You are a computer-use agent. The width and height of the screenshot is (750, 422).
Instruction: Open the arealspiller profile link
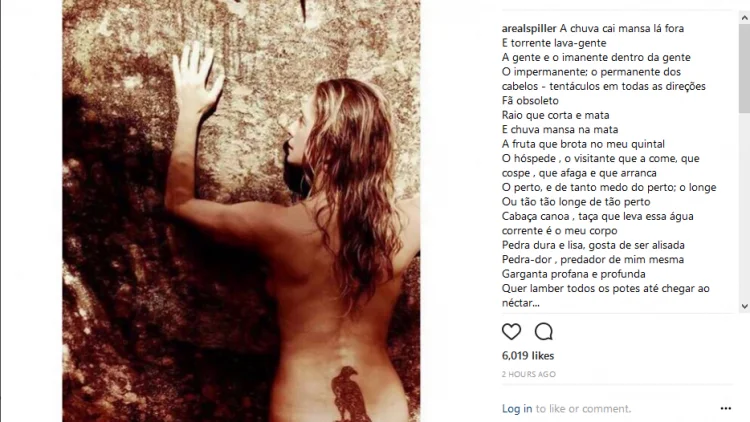coord(529,28)
